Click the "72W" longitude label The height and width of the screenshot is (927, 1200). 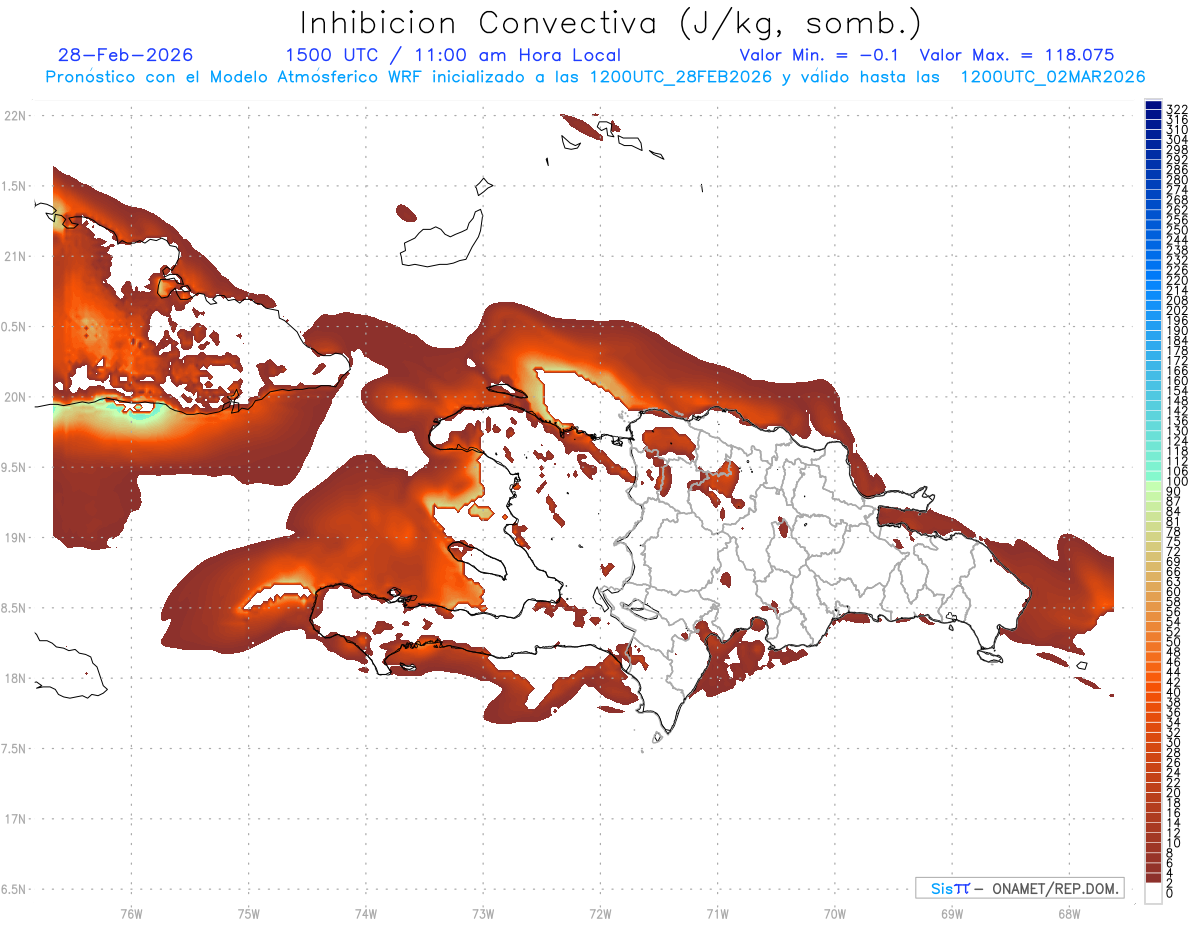point(600,912)
